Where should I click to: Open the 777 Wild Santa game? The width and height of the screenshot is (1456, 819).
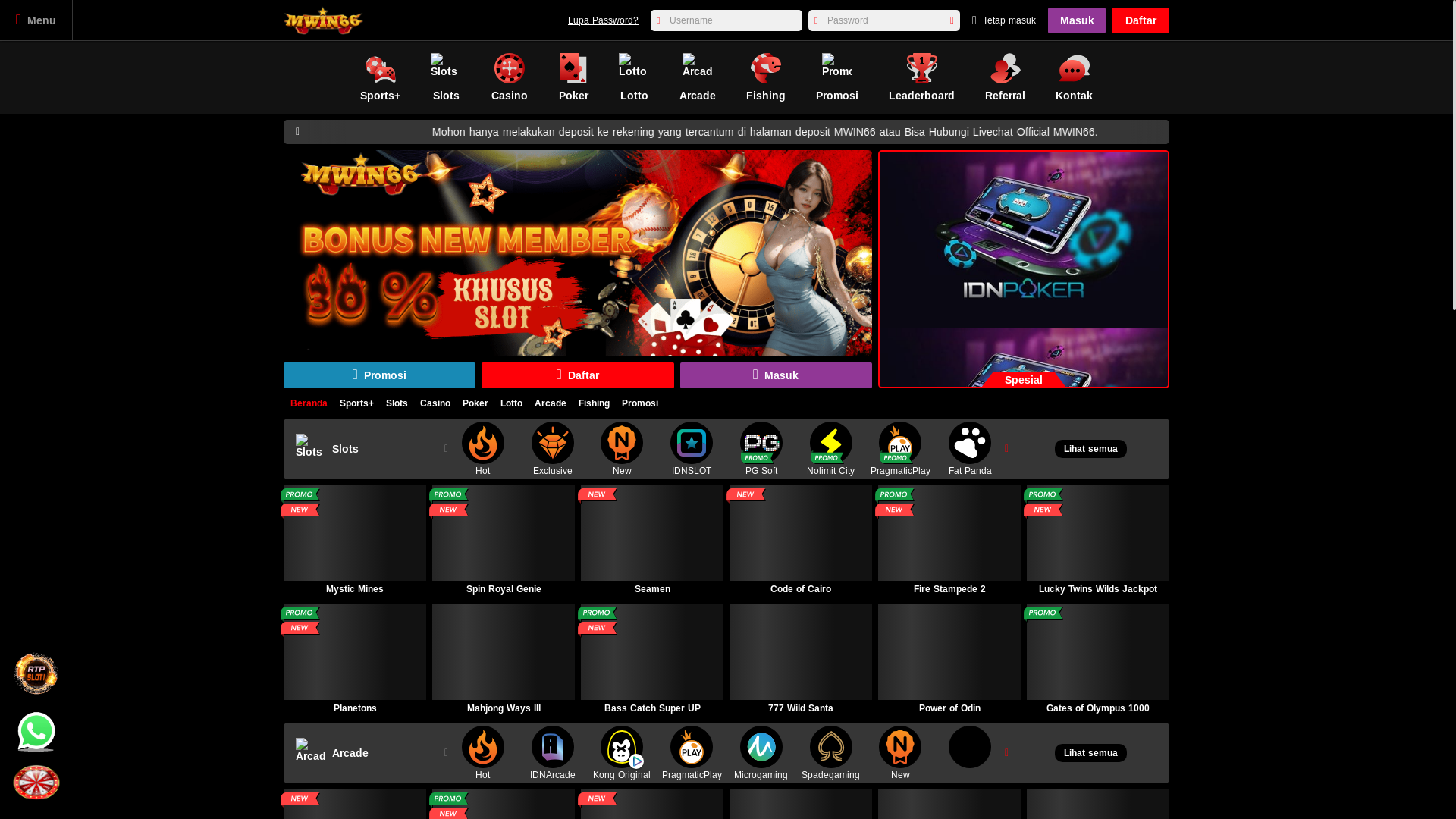[x=801, y=651]
